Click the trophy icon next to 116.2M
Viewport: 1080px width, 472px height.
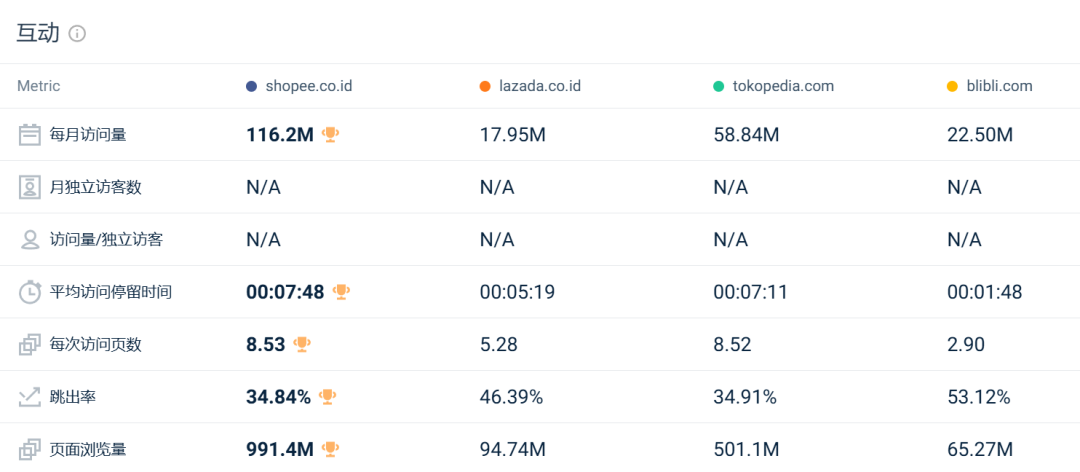click(x=331, y=134)
